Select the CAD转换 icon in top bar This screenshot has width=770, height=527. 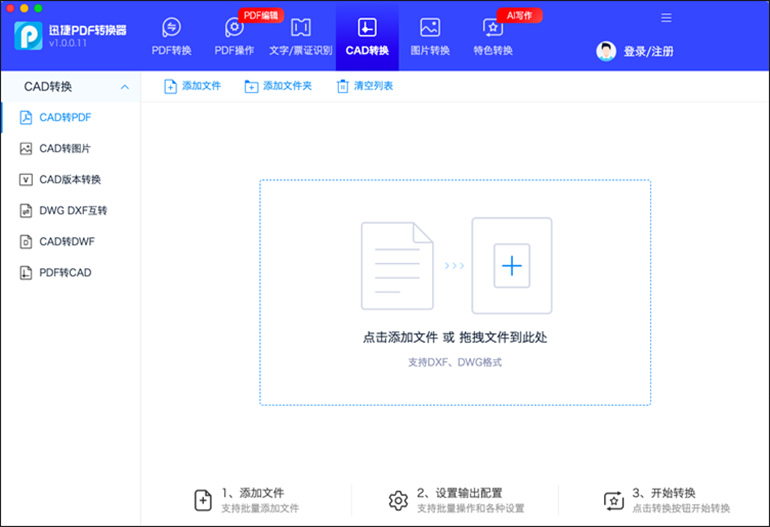click(x=367, y=28)
